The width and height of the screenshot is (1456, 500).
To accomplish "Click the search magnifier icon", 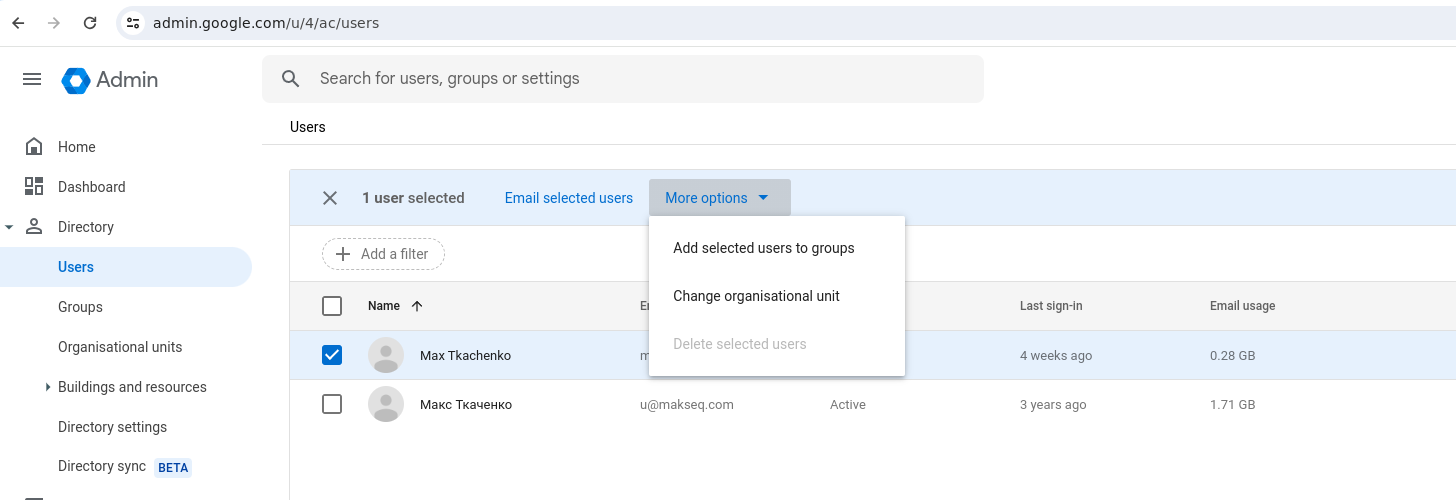I will tap(291, 79).
